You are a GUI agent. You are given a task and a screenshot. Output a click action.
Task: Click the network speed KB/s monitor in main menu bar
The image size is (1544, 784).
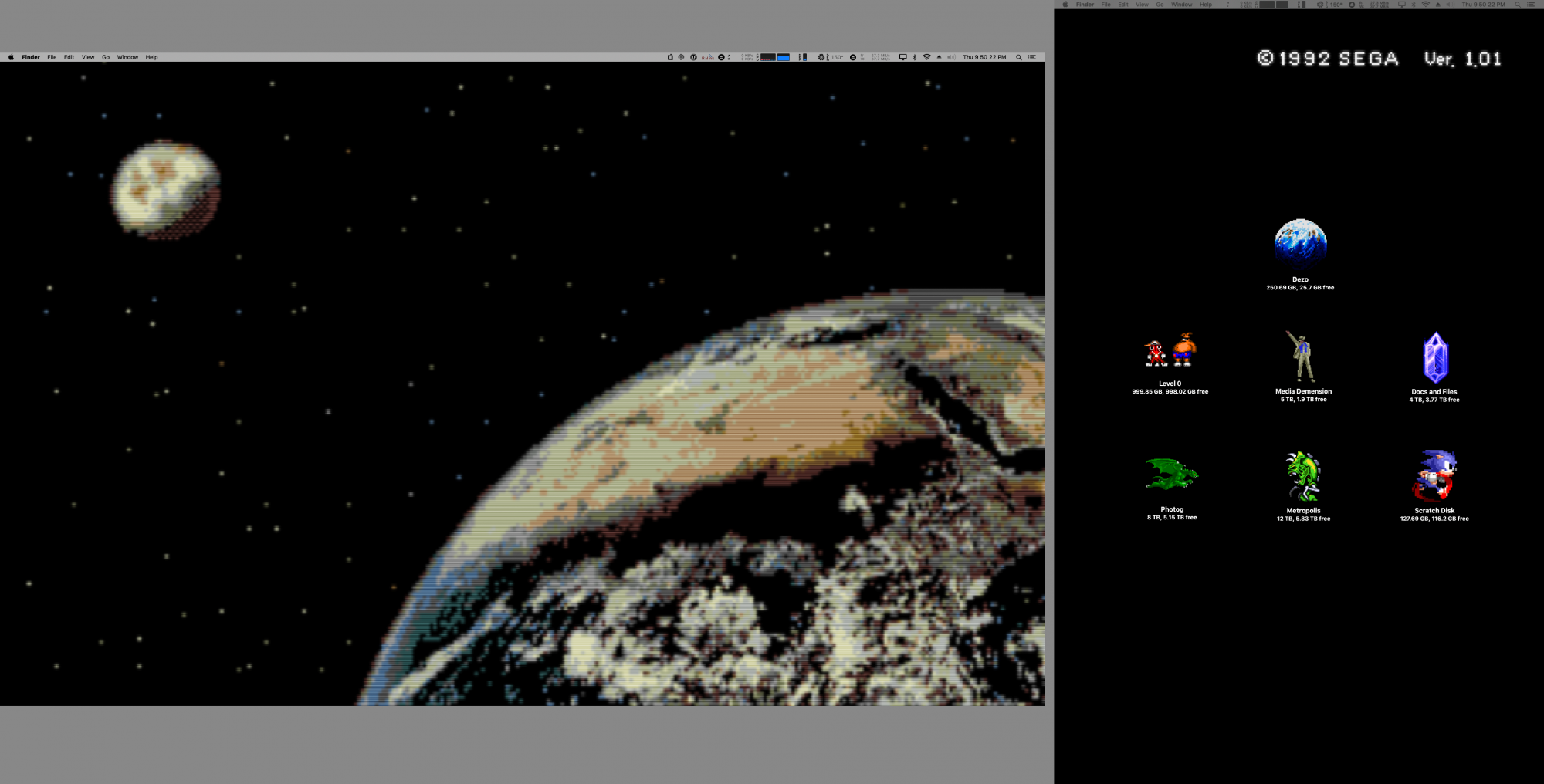click(747, 57)
